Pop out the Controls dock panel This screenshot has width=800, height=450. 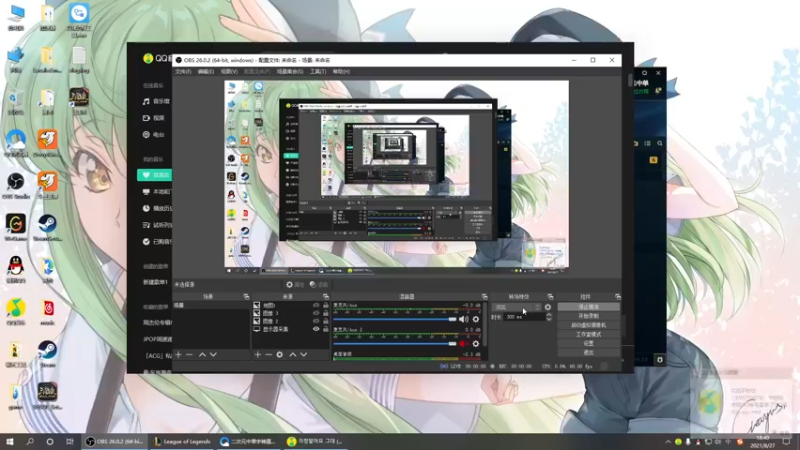click(x=618, y=296)
